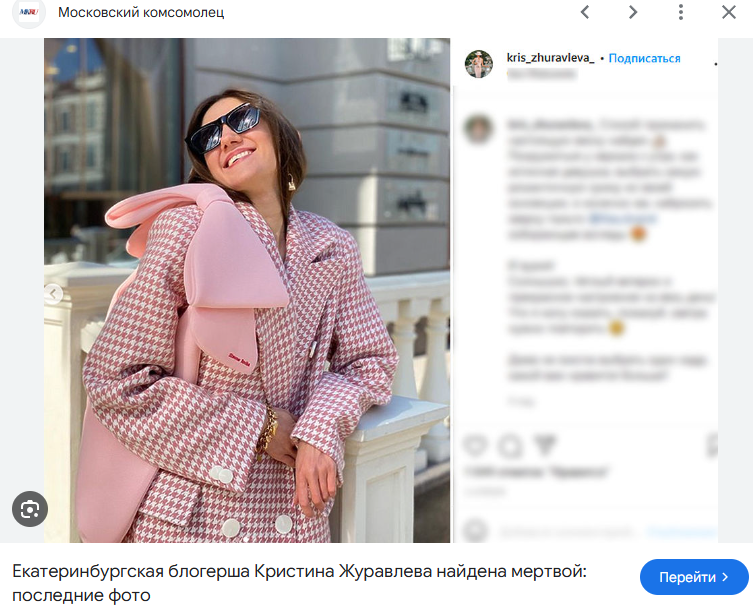Click the Московский комсомолец source logo

coord(29,12)
